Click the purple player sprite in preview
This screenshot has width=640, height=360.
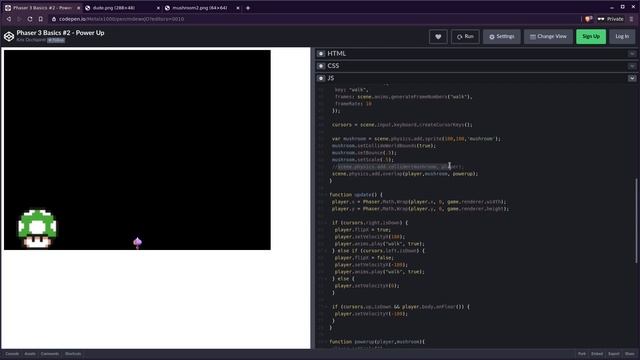(x=138, y=242)
